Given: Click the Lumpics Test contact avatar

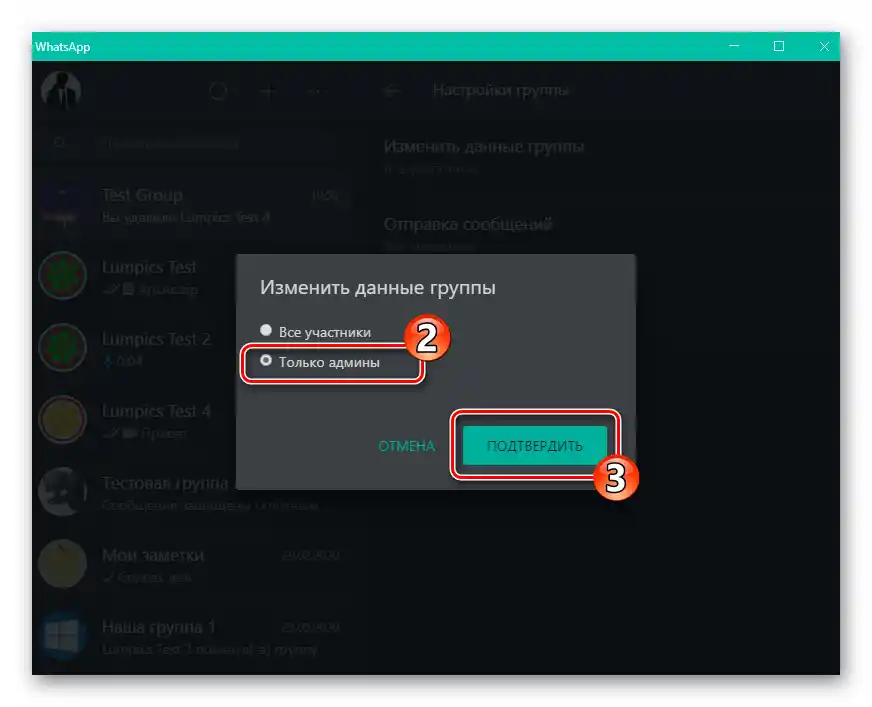Looking at the screenshot, I should pyautogui.click(x=62, y=275).
